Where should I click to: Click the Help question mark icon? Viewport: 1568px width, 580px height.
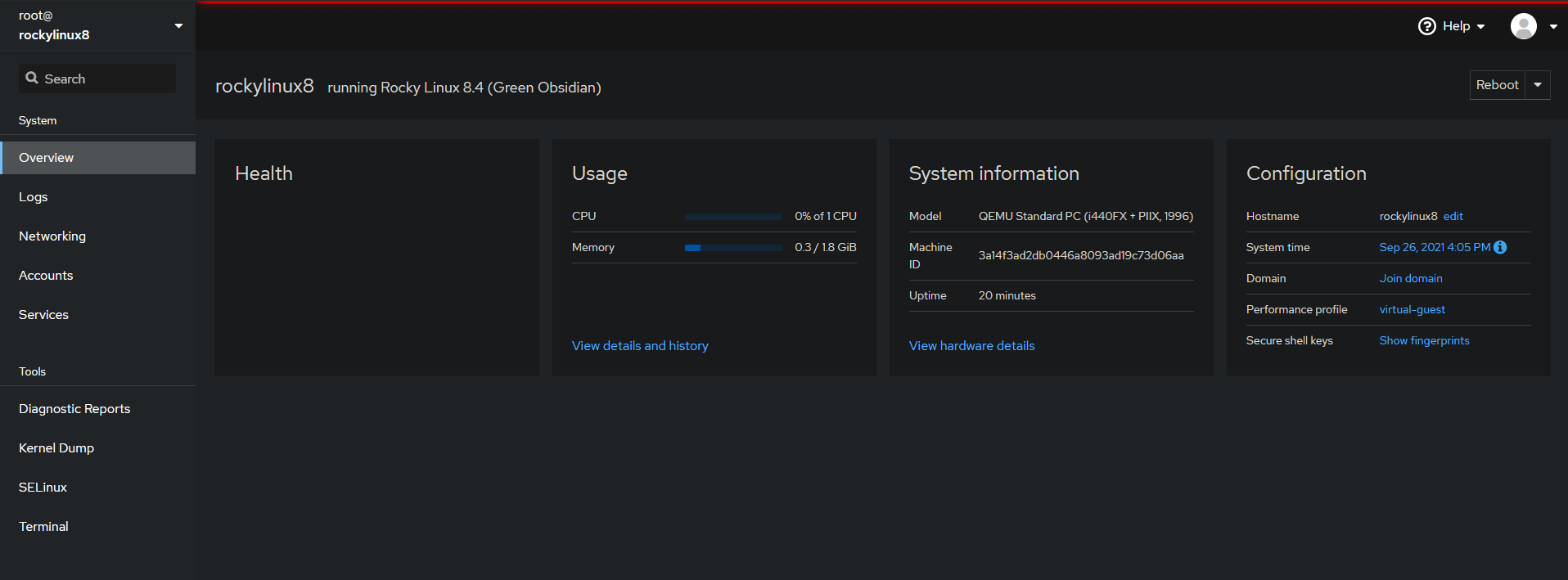pos(1426,26)
